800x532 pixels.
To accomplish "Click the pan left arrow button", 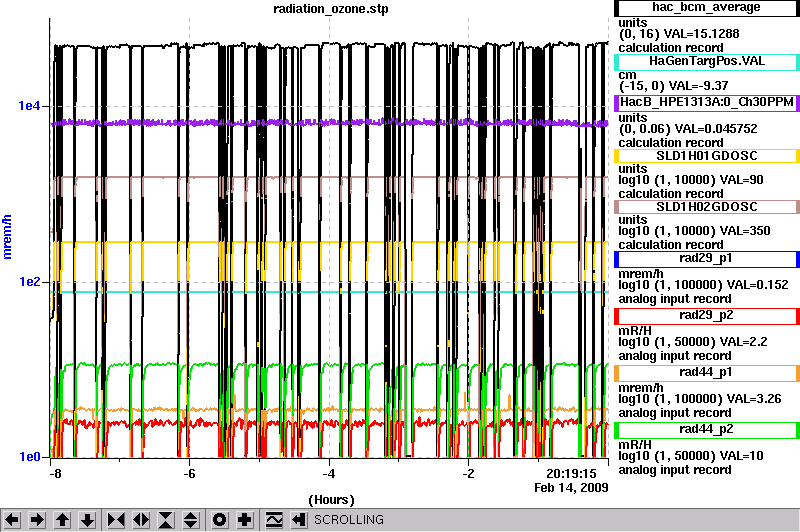I will click(12, 520).
